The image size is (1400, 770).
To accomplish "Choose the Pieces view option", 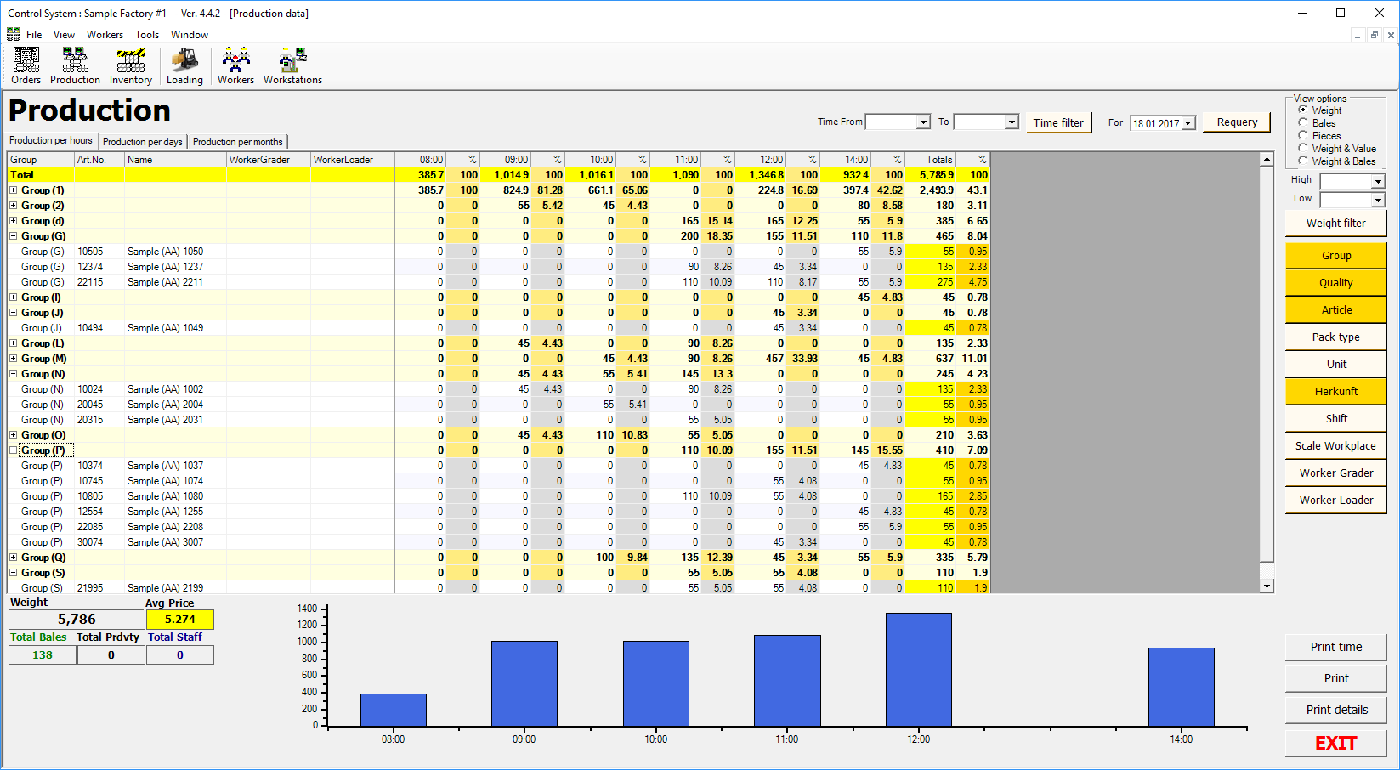I will 1303,135.
